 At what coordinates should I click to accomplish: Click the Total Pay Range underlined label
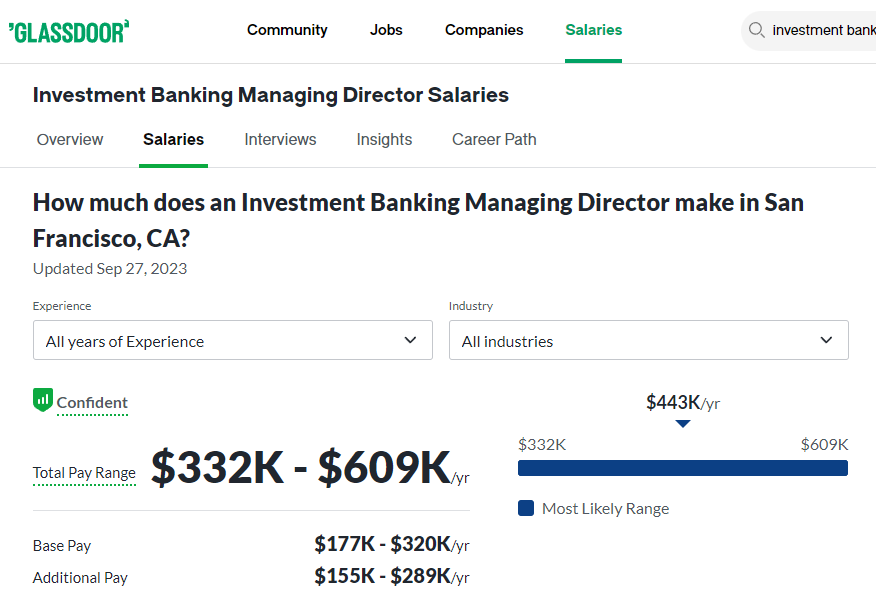pos(84,473)
